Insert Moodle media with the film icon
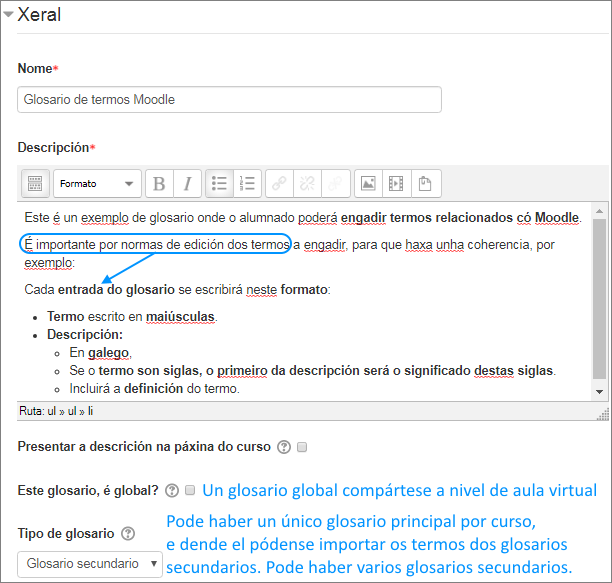 (x=397, y=183)
